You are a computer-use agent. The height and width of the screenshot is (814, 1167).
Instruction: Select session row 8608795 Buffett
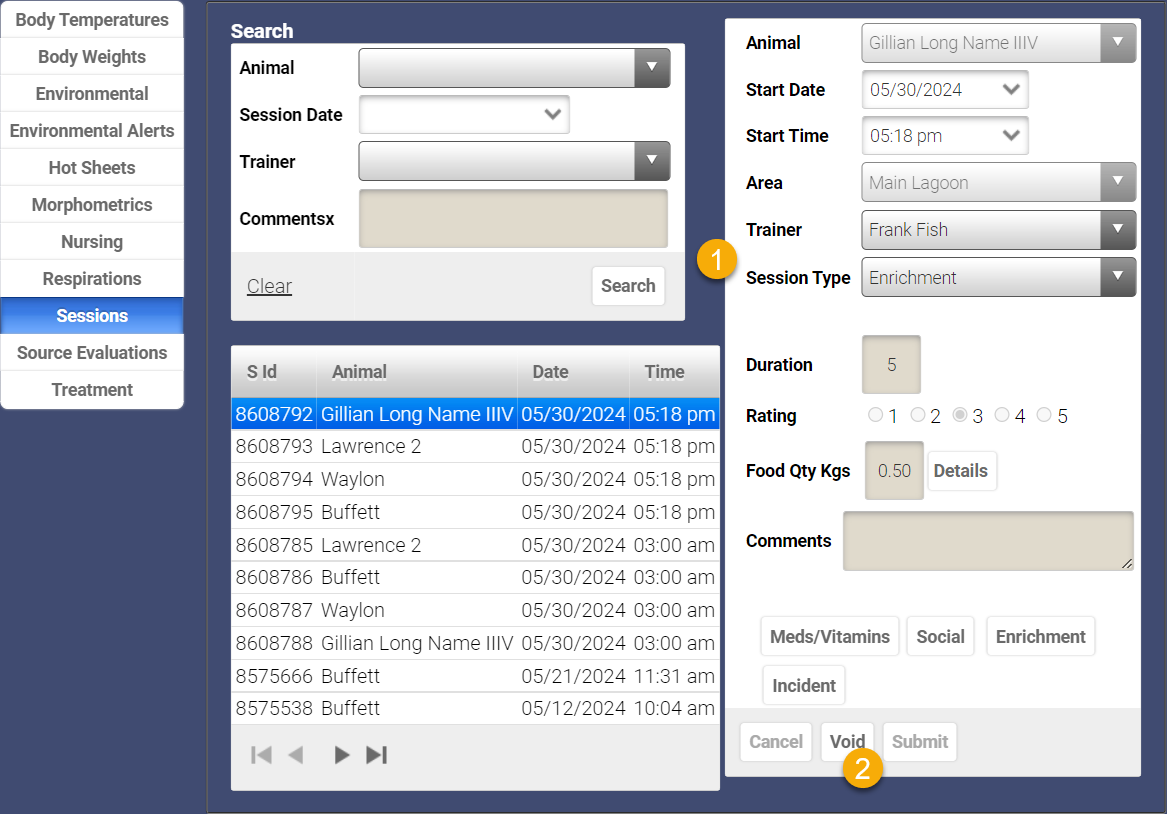476,512
